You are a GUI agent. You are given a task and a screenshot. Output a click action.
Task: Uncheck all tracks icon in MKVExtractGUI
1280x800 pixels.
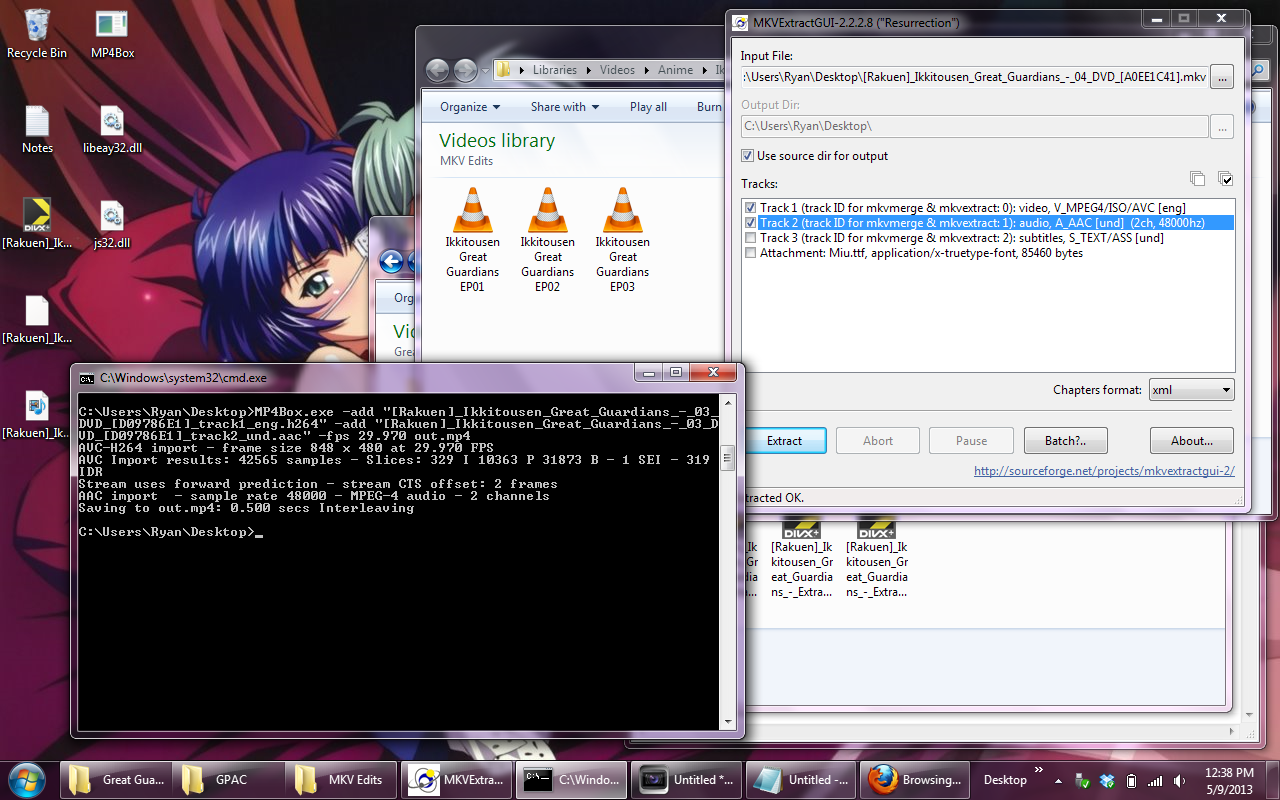click(1197, 179)
